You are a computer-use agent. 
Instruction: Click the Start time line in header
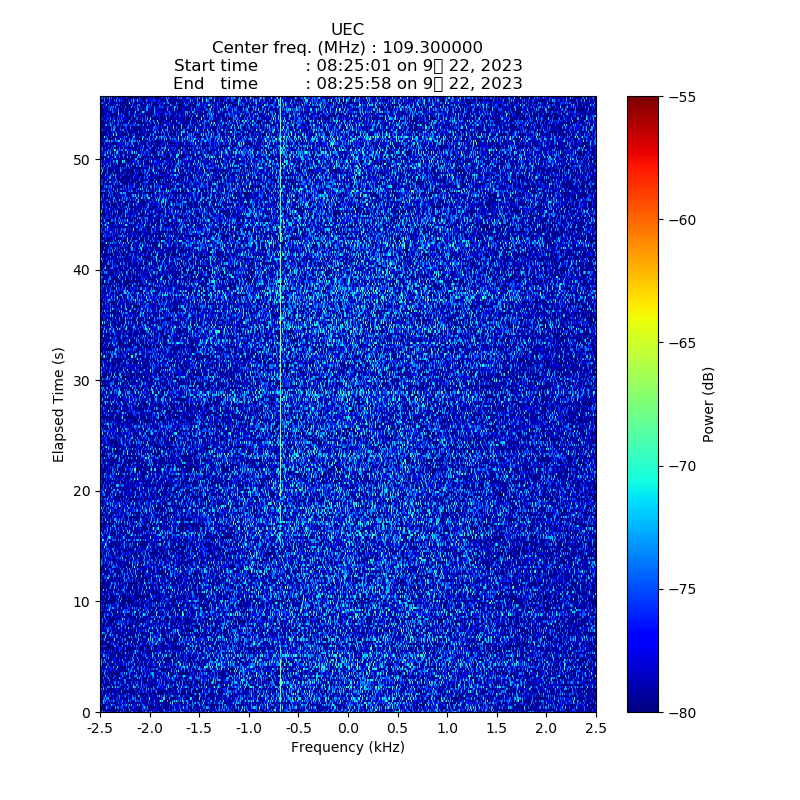coord(347,66)
